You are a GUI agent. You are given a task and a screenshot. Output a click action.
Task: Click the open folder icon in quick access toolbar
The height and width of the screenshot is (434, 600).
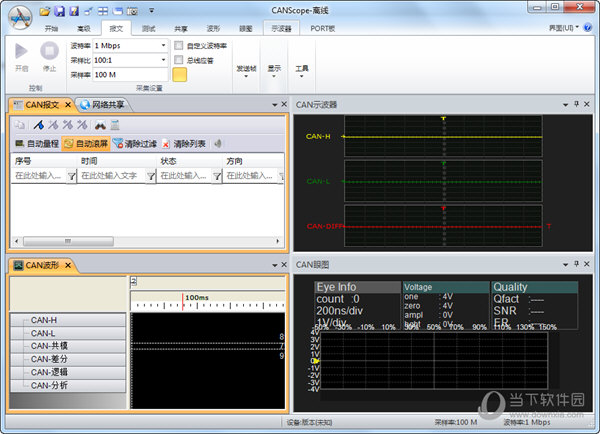click(45, 11)
